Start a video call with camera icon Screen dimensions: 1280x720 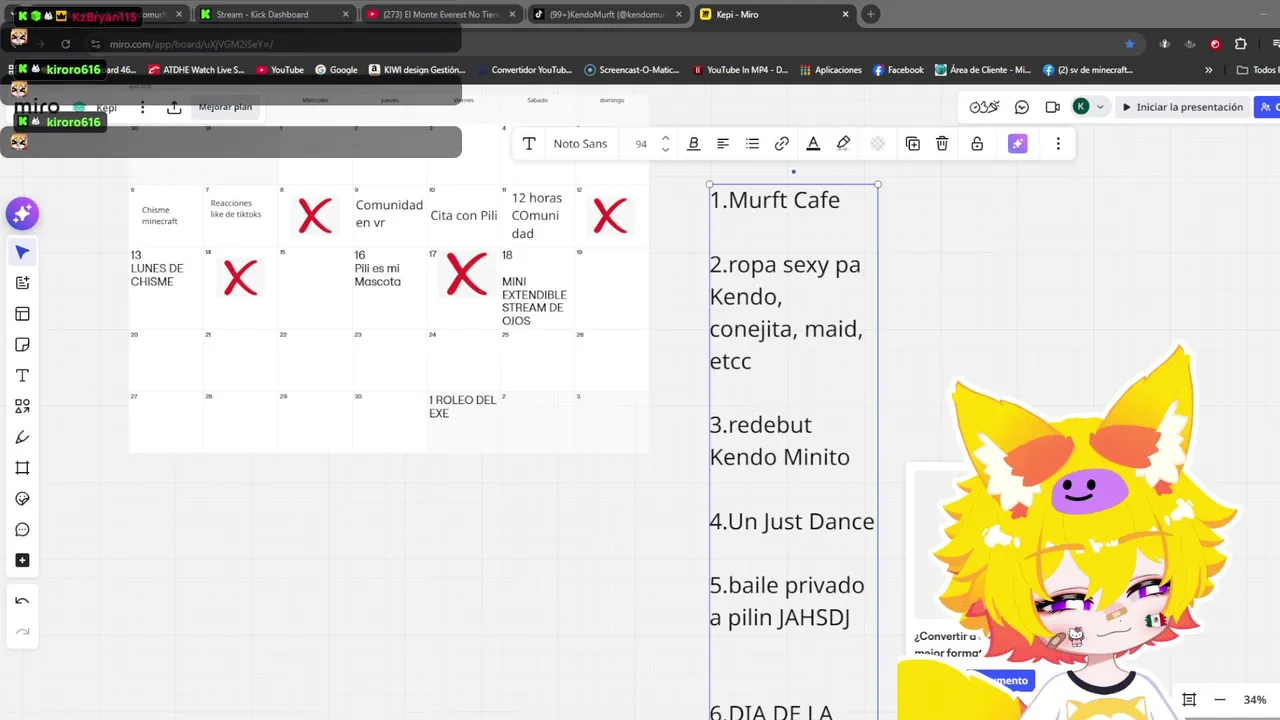(1052, 107)
